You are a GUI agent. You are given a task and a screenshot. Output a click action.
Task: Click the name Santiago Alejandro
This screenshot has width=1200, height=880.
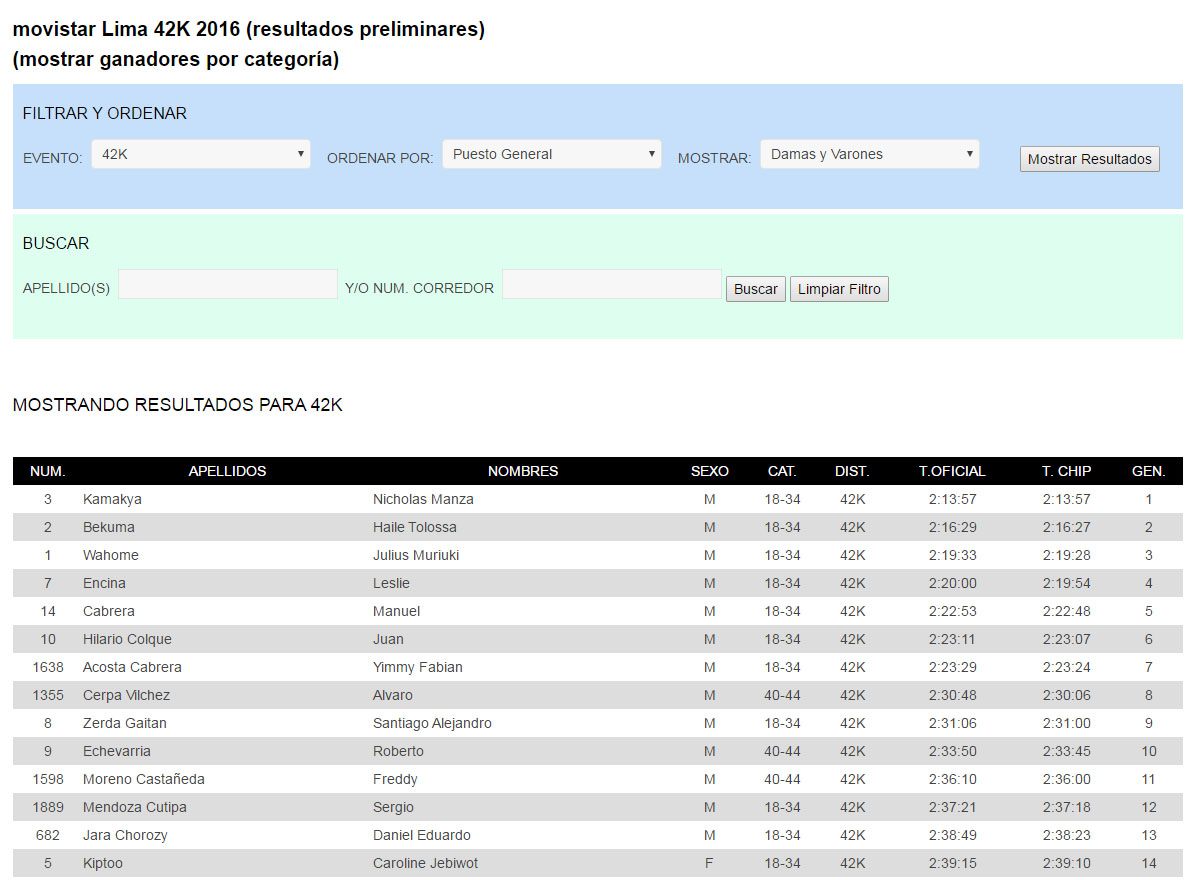click(x=432, y=723)
